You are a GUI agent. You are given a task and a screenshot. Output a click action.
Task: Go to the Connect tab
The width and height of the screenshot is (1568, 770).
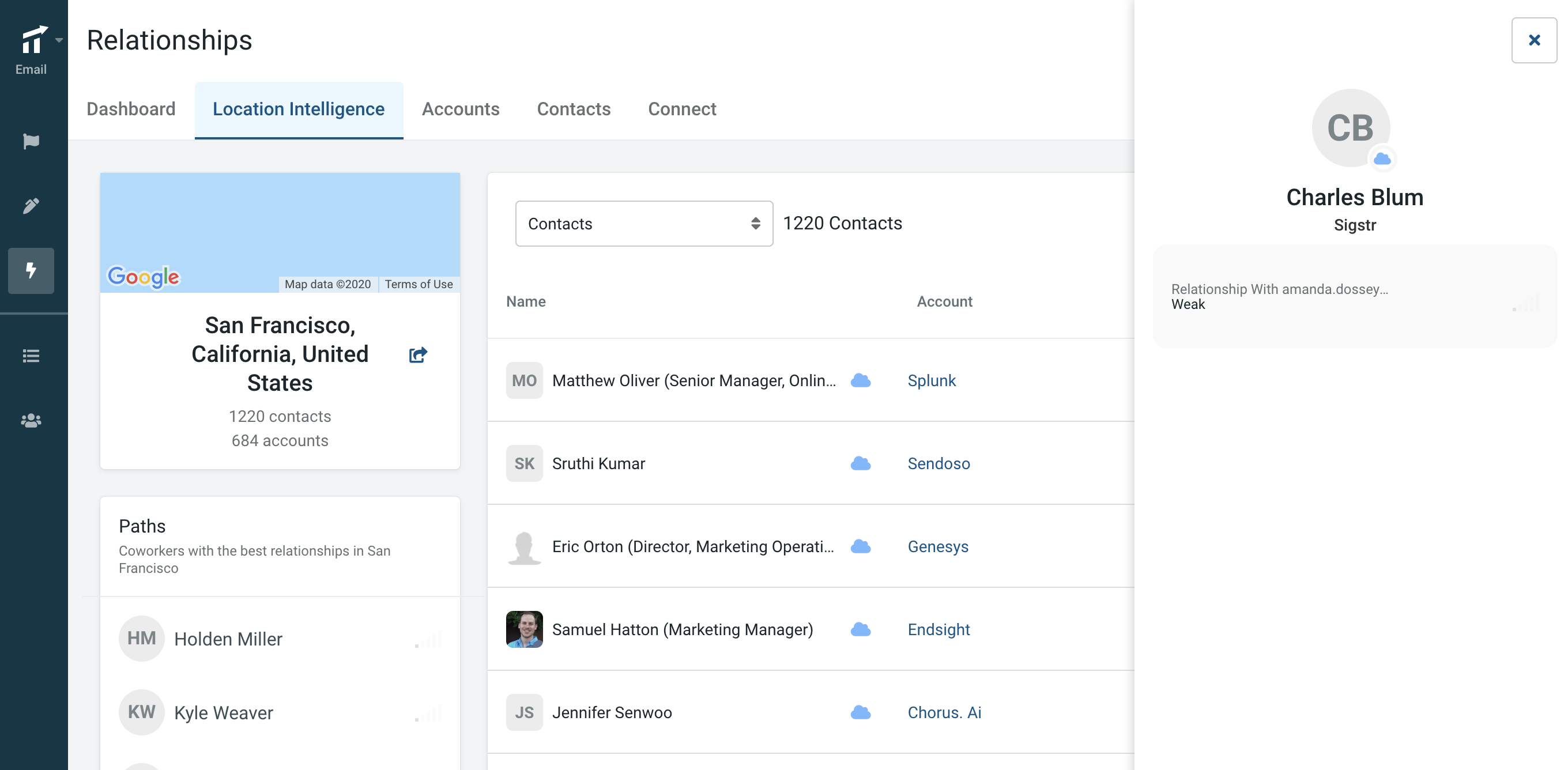point(682,109)
